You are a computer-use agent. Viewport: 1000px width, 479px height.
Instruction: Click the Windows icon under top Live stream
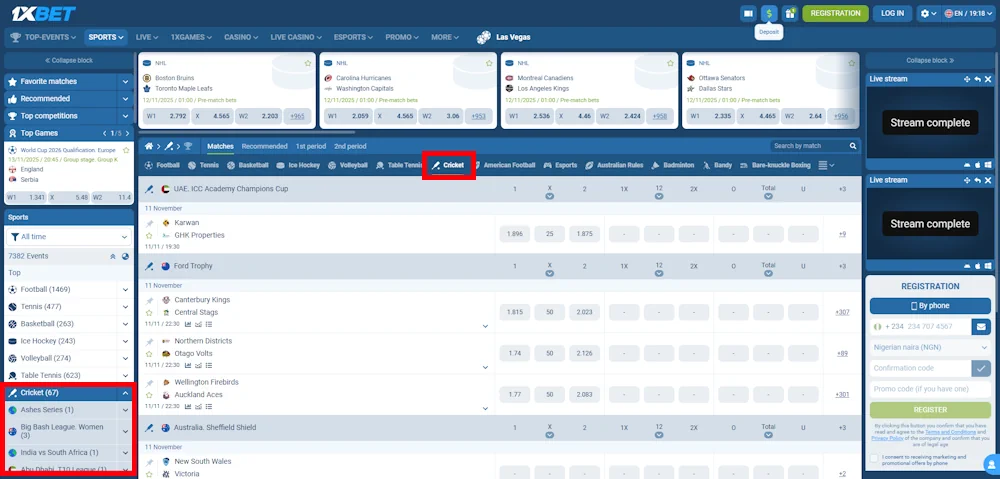coord(988,165)
